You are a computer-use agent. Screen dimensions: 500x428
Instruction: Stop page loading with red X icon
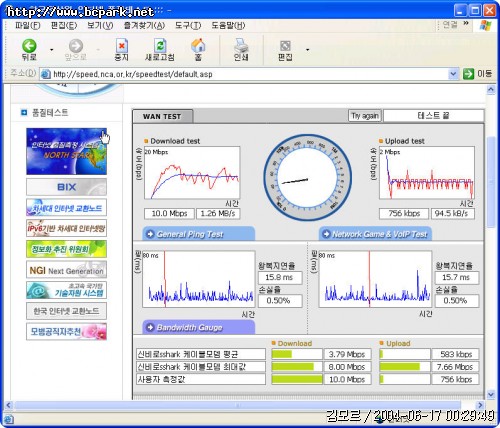121,46
